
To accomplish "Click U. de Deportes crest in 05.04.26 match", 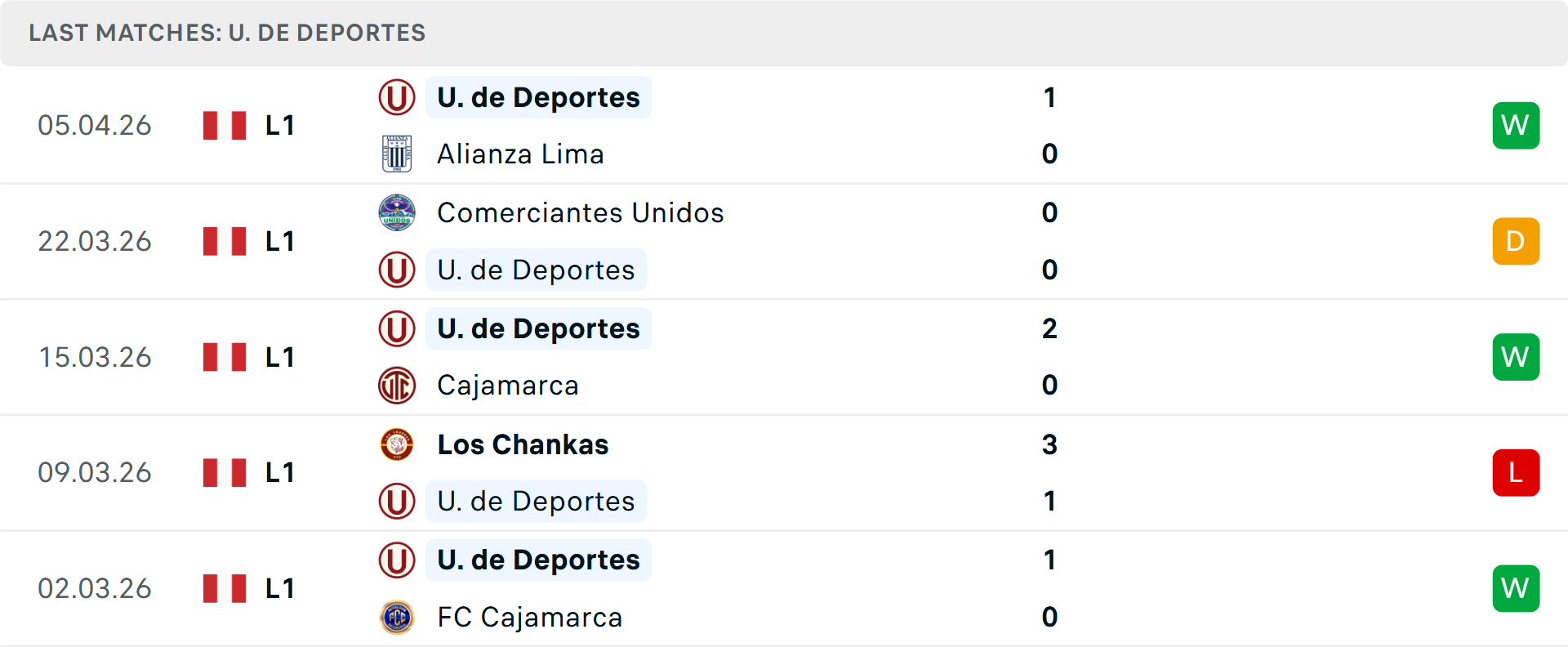I will tap(397, 97).
